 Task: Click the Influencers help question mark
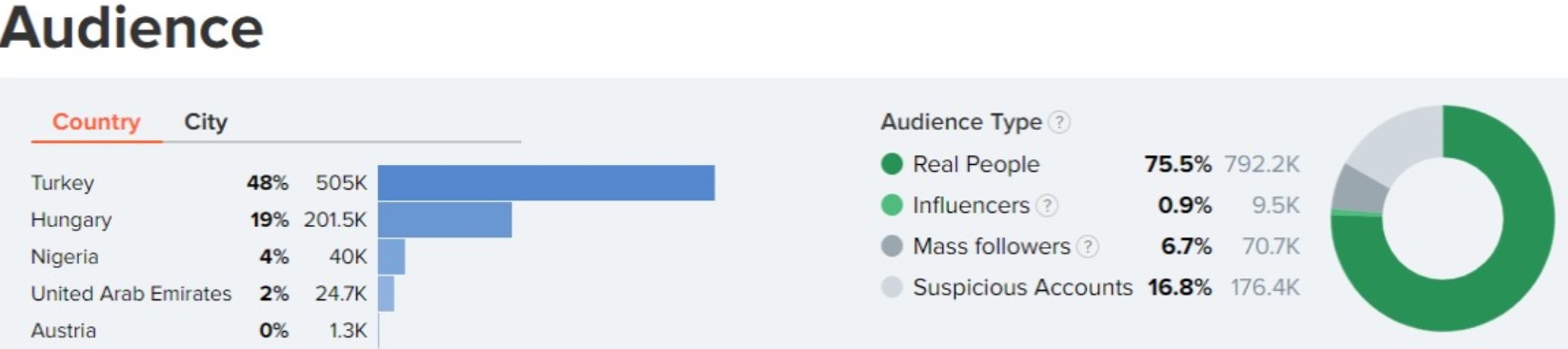tap(1047, 205)
